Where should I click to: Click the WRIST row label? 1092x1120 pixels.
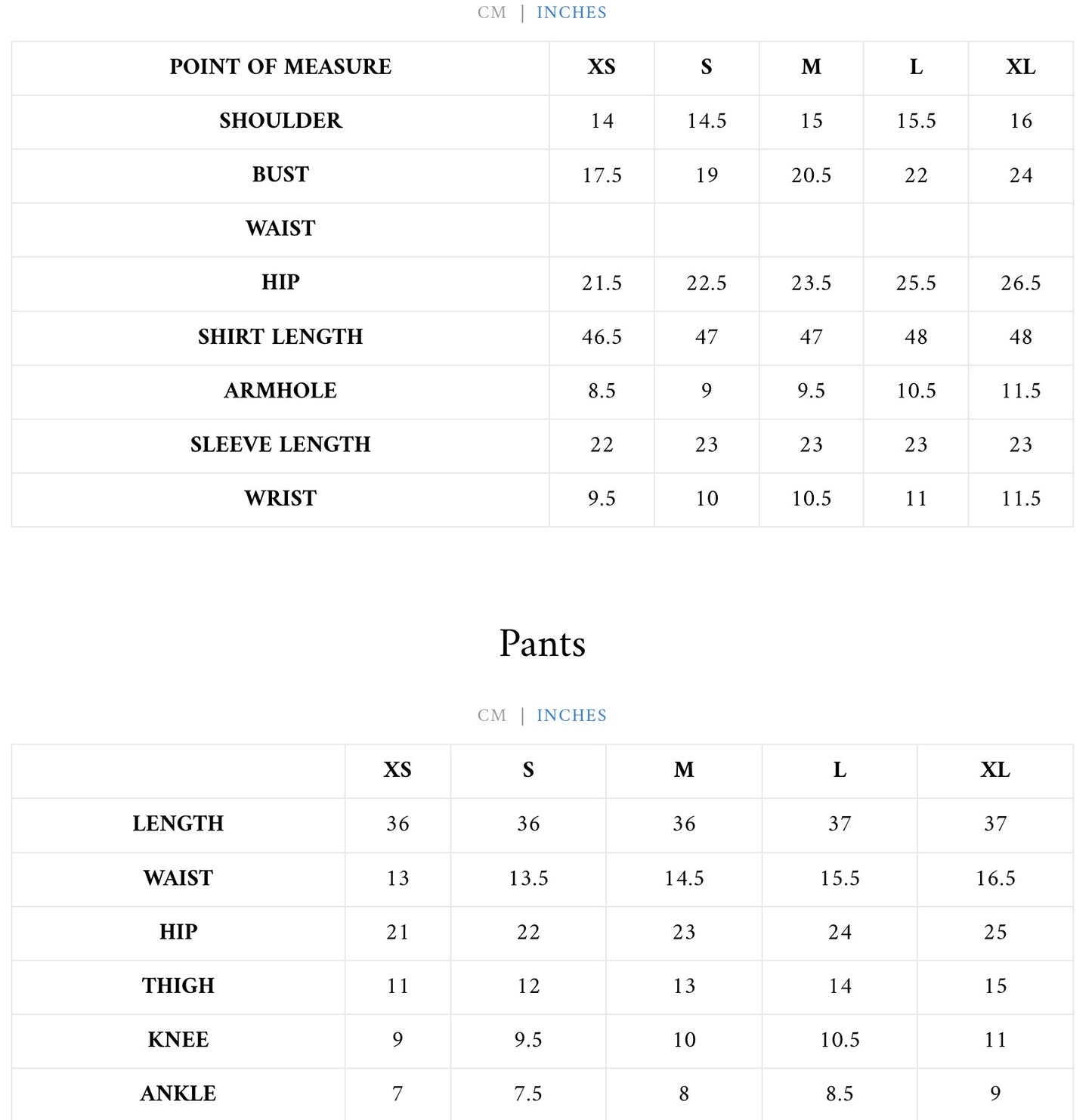(x=280, y=499)
